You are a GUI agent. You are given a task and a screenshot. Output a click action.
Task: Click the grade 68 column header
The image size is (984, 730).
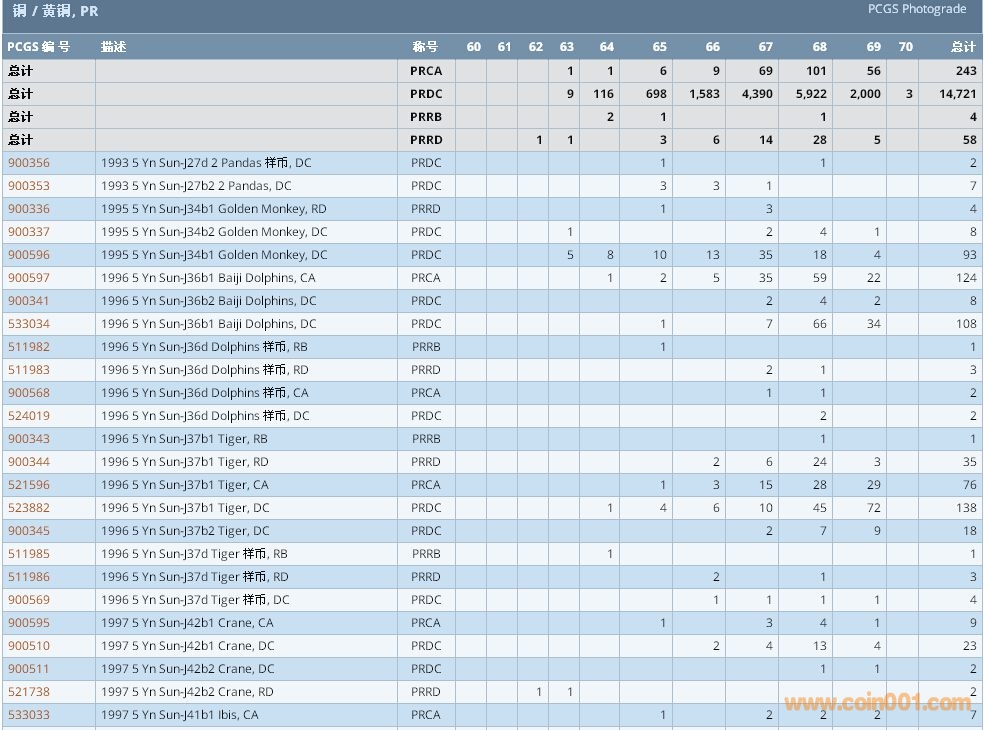819,47
